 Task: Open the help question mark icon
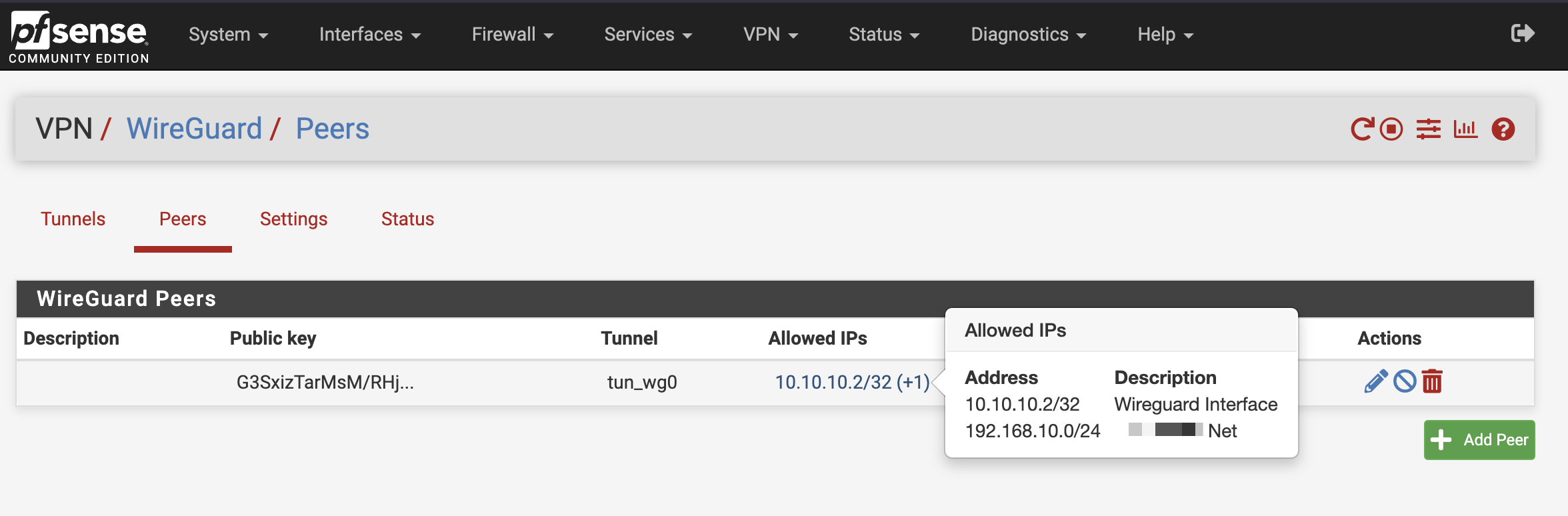[x=1503, y=129]
